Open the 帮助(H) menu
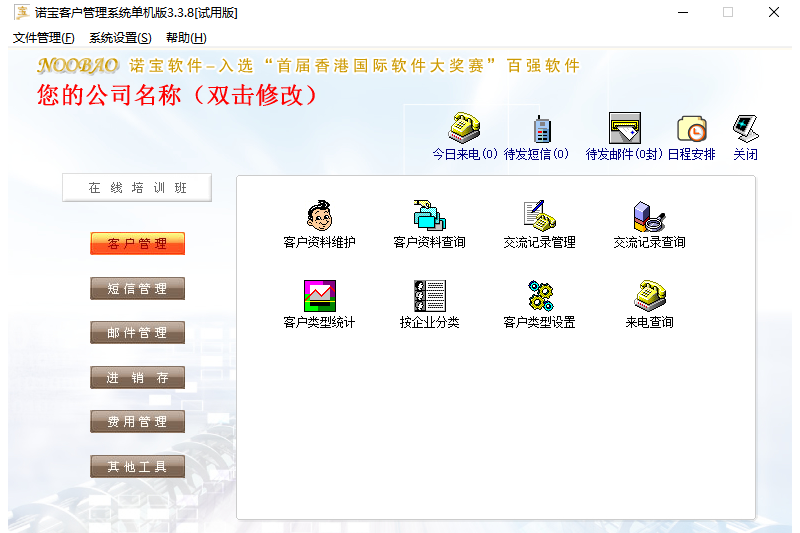This screenshot has height=533, width=800. (x=186, y=38)
